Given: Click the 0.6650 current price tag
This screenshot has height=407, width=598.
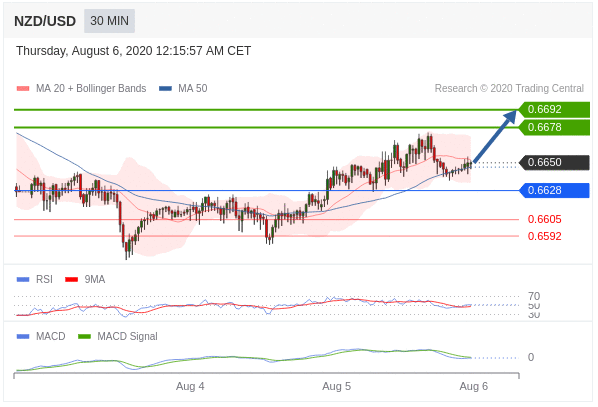Looking at the screenshot, I should pos(554,162).
